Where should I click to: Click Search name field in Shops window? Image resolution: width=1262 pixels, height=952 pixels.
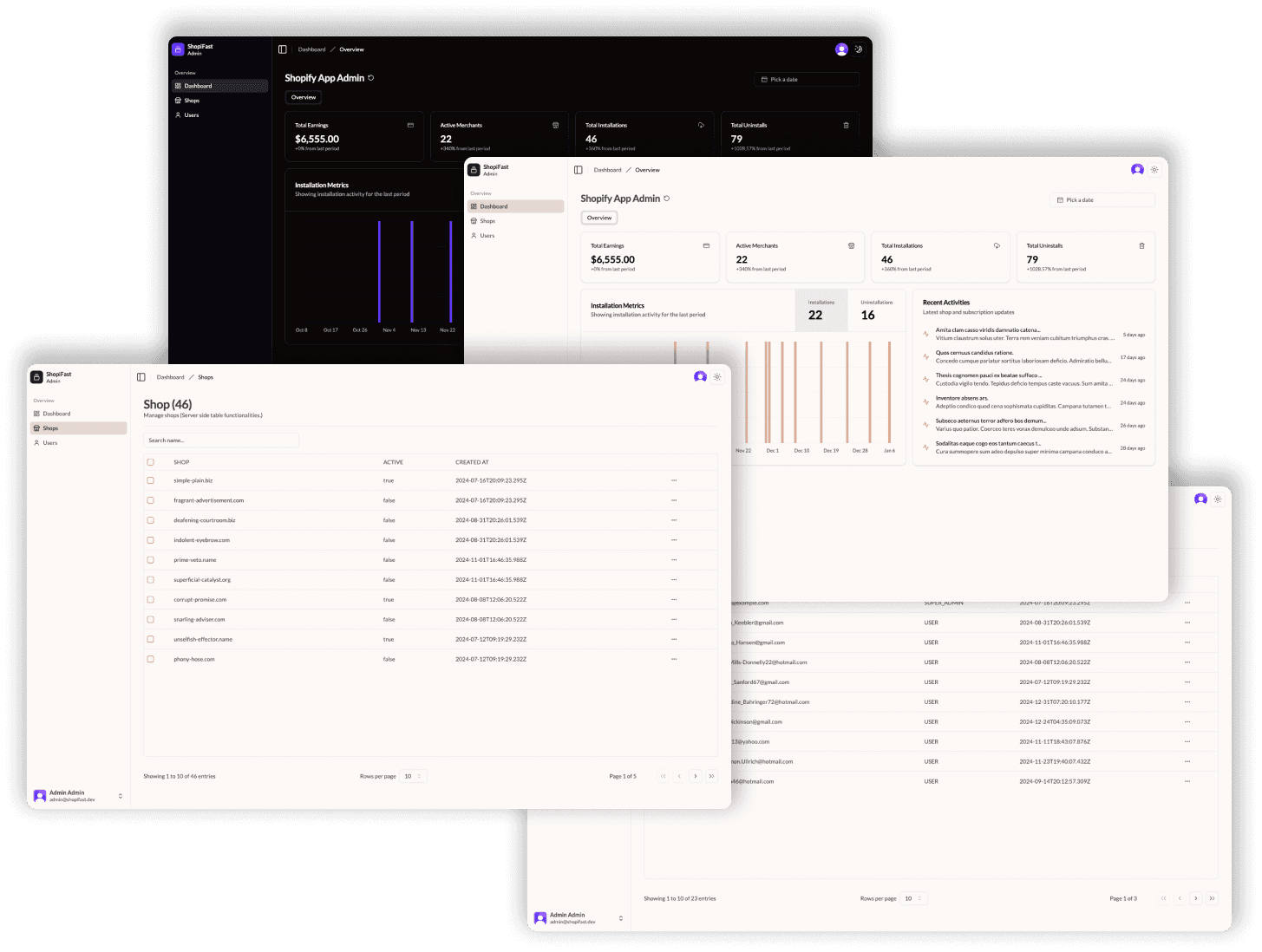click(221, 440)
